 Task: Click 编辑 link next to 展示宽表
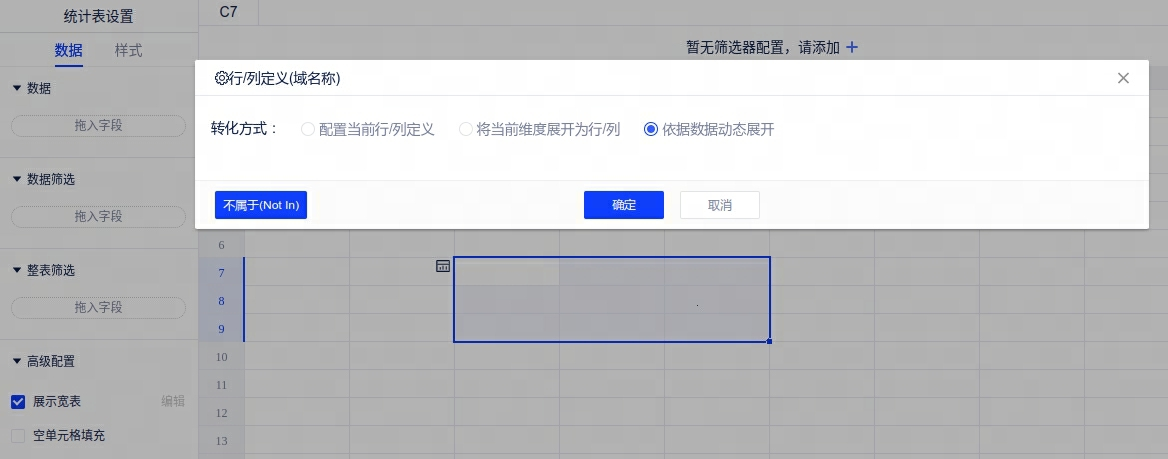[x=173, y=402]
